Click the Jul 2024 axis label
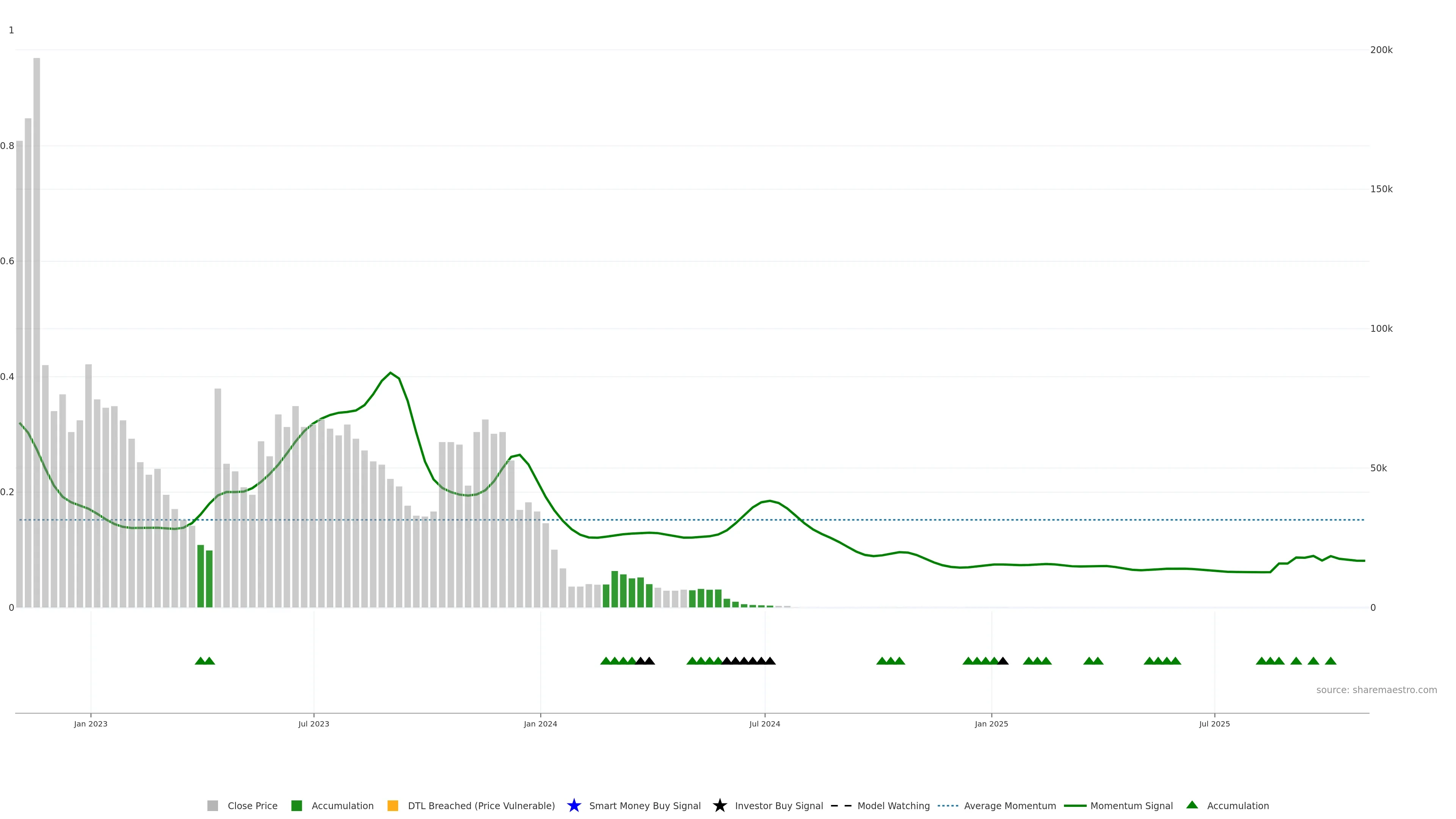This screenshot has width=1456, height=819. click(x=764, y=723)
